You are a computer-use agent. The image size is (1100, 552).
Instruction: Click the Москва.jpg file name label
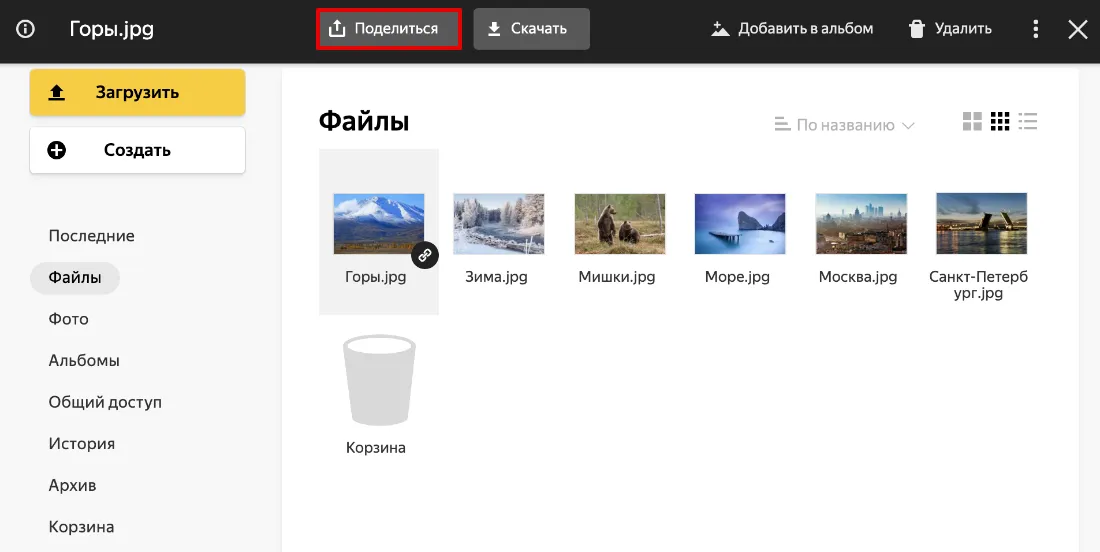(858, 277)
